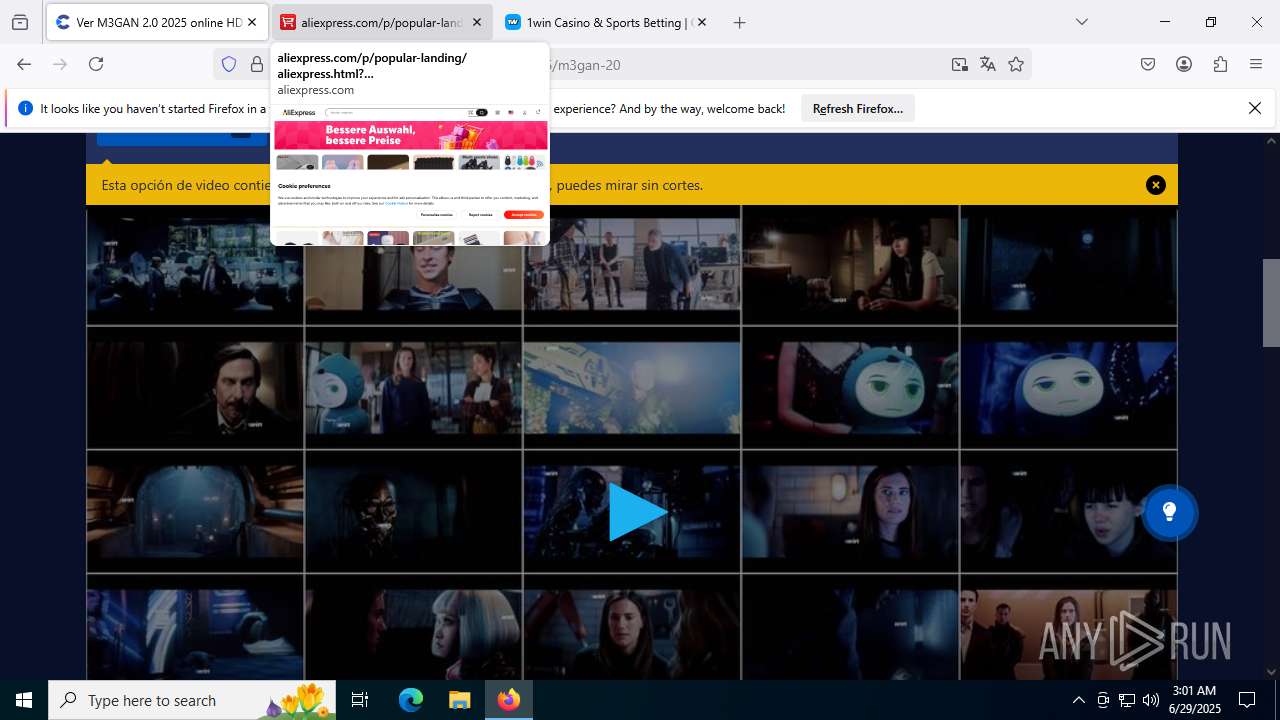The image size is (1280, 720).
Task: Bookmark this page with the star
Action: [1016, 64]
